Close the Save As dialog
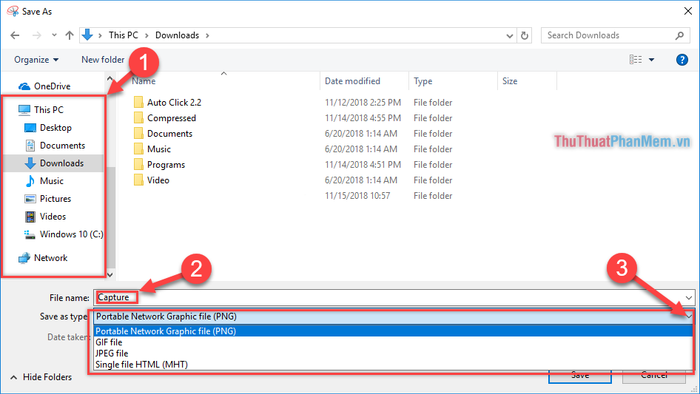Screen dimensions: 700x394 (x=688, y=11)
